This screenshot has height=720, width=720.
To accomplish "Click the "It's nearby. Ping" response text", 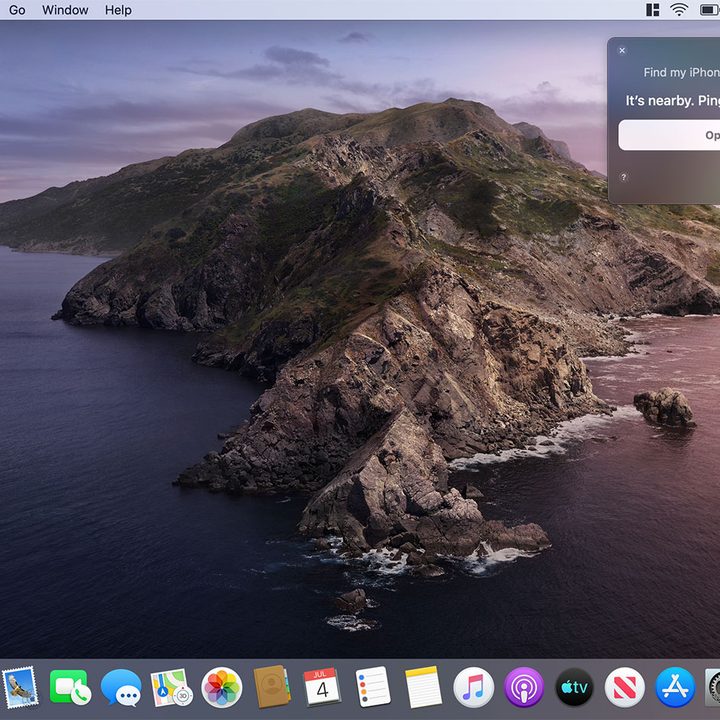I will (672, 101).
